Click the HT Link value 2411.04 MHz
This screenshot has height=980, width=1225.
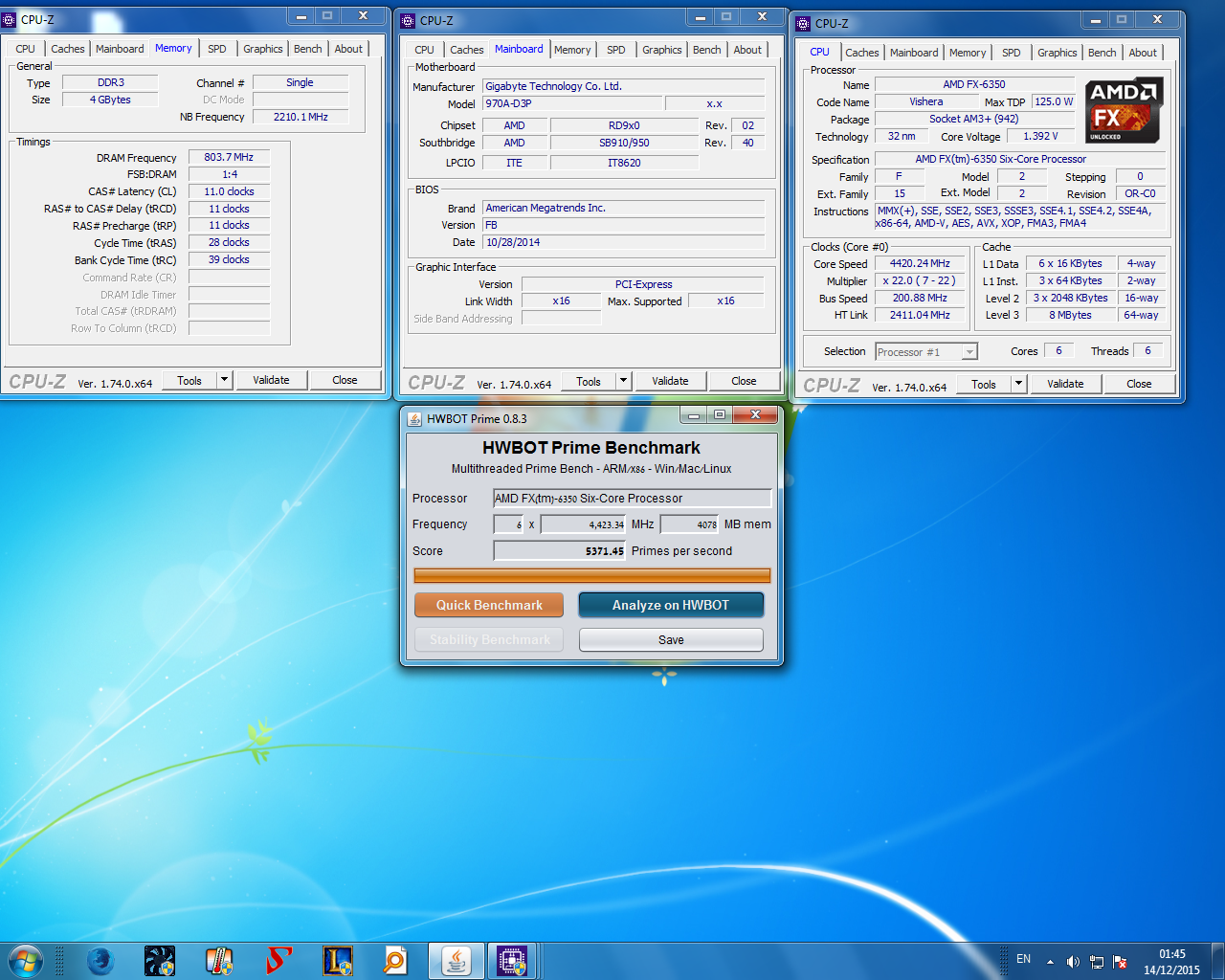(x=920, y=315)
